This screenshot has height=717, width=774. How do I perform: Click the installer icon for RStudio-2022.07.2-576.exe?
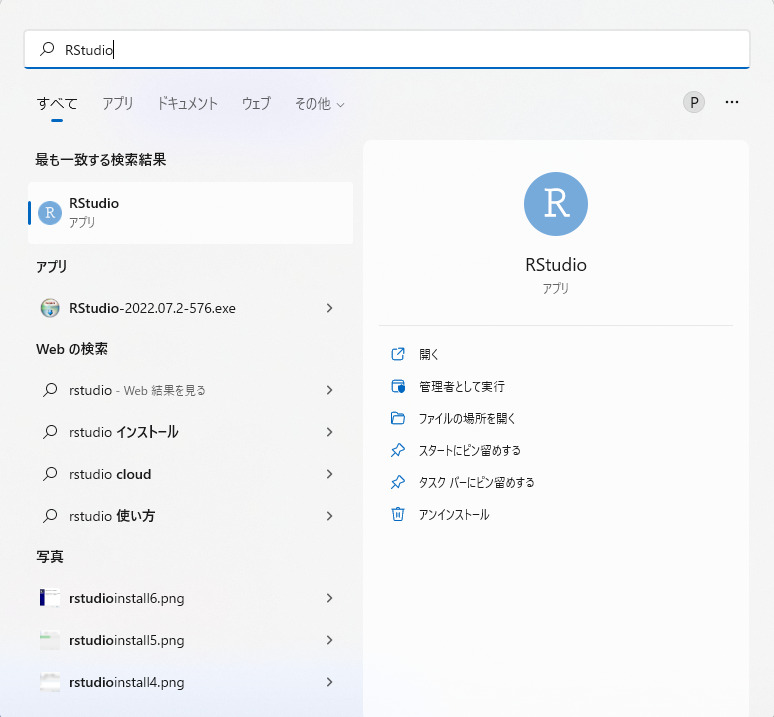50,308
